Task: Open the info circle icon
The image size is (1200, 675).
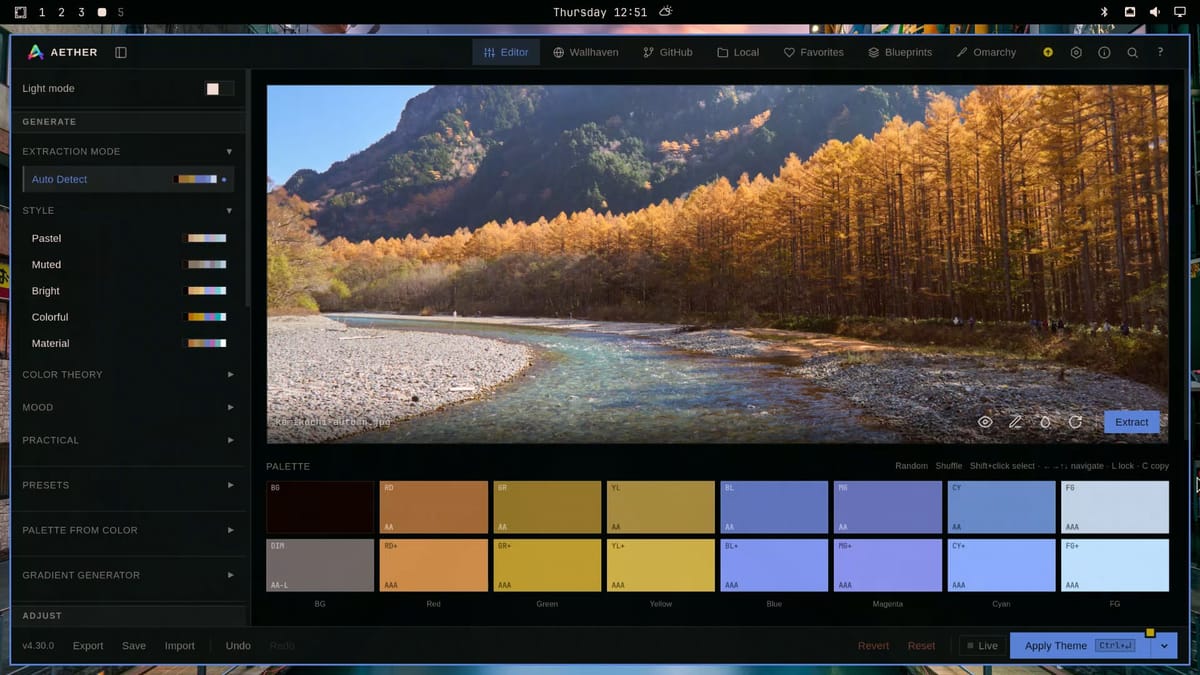Action: point(1104,52)
